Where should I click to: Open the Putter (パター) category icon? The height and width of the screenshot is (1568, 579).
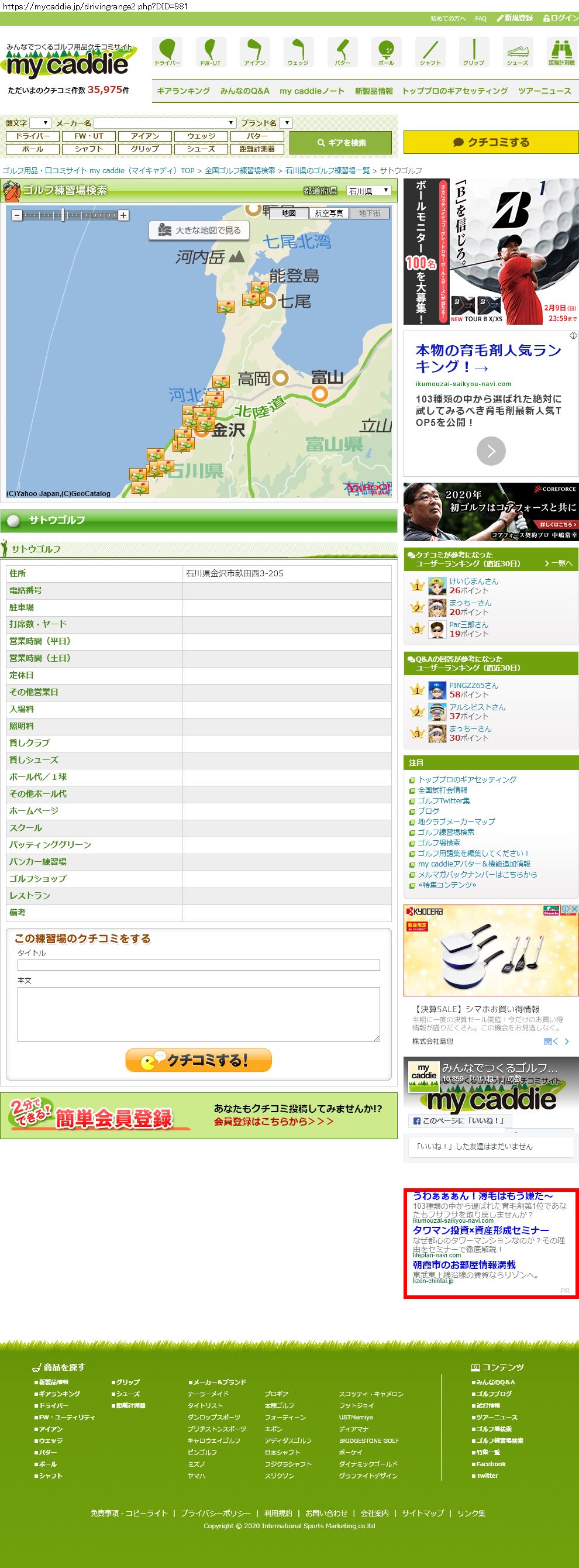click(342, 51)
